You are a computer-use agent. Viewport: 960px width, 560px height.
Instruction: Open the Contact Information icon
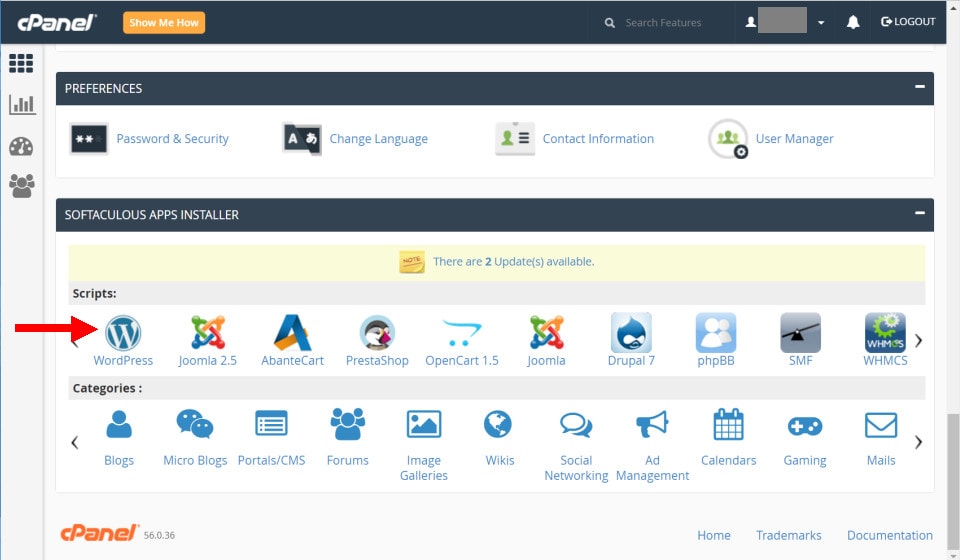point(515,139)
